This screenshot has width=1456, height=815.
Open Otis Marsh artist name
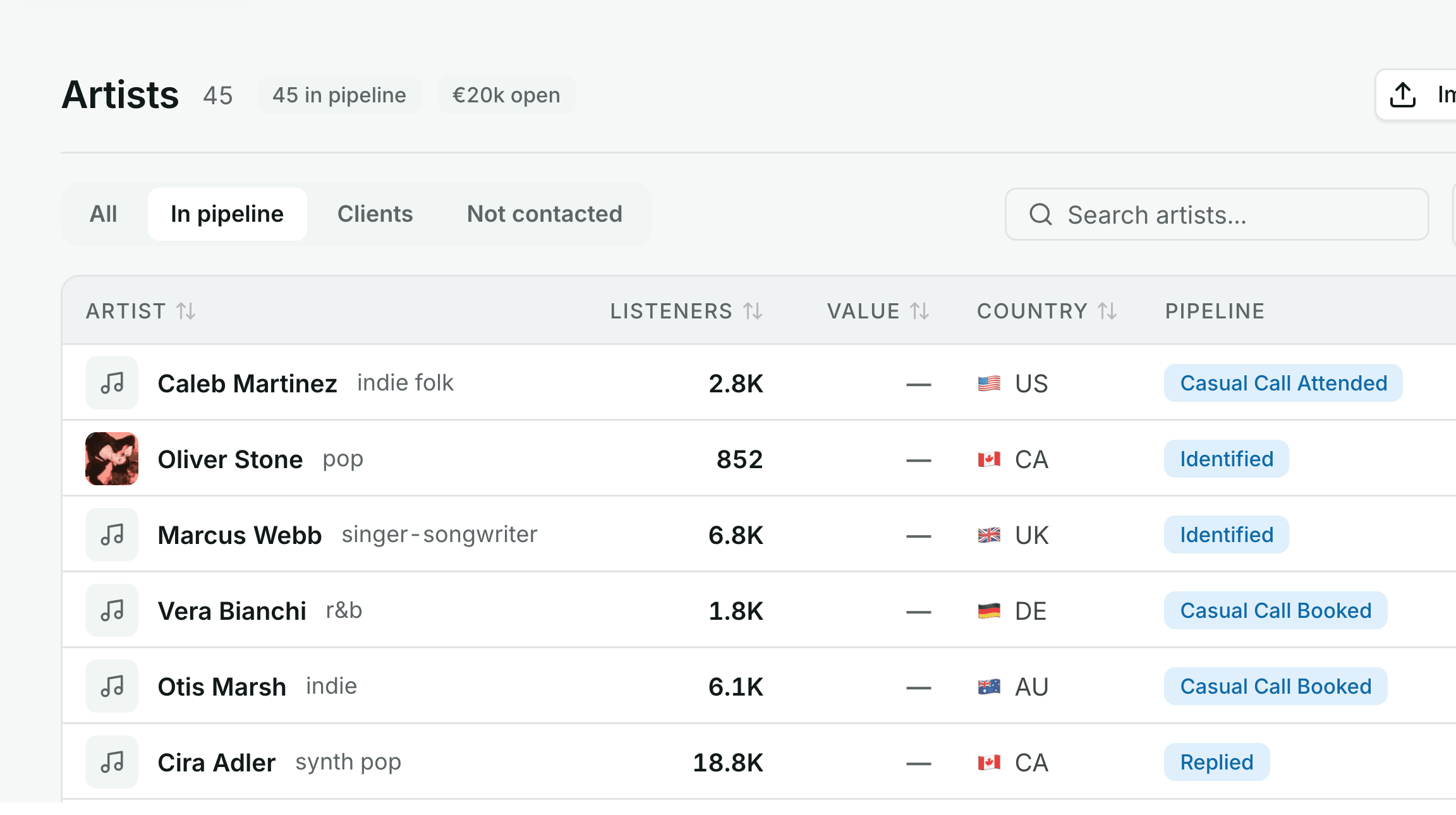[x=222, y=687]
